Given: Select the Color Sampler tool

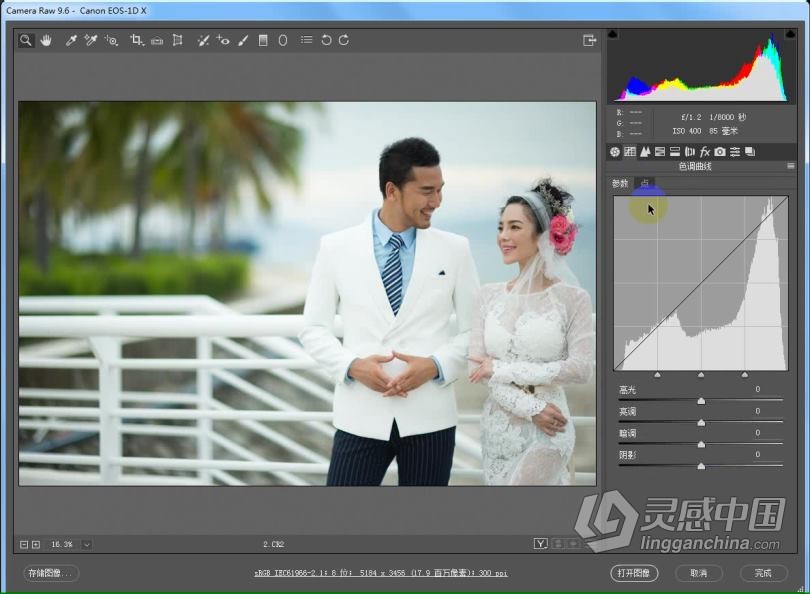Looking at the screenshot, I should click(91, 40).
